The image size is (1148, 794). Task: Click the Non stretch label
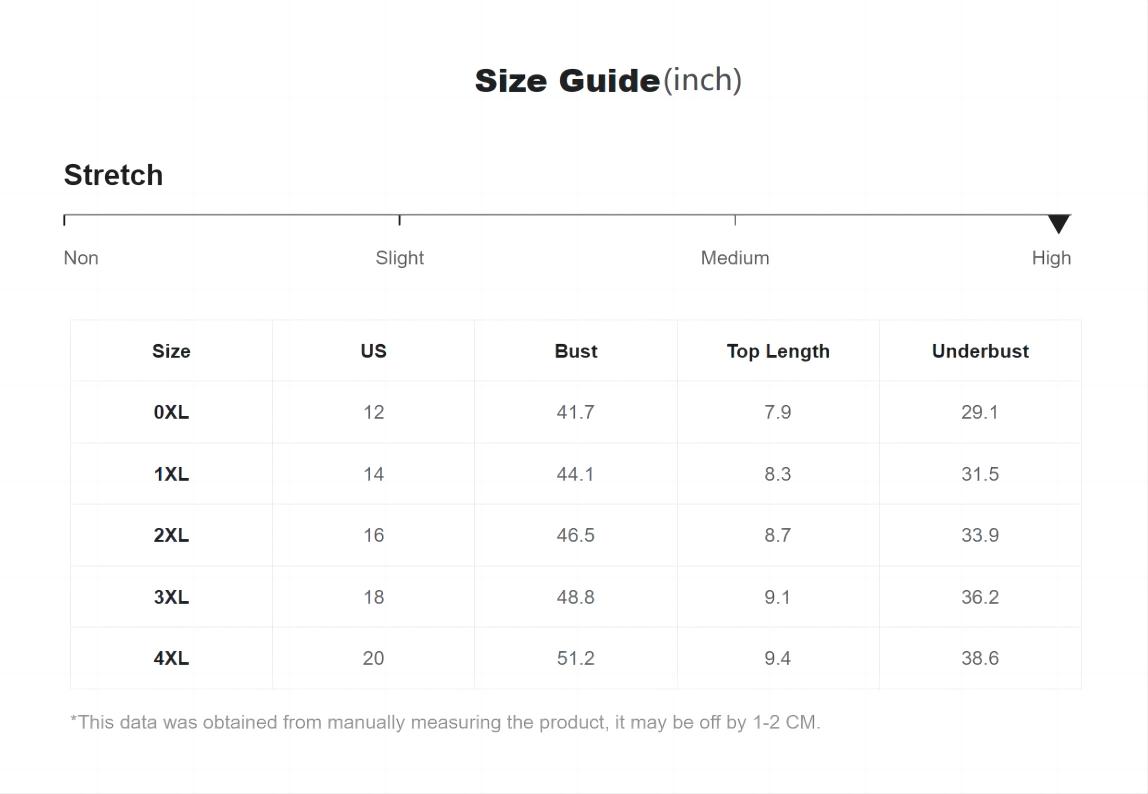pos(81,258)
